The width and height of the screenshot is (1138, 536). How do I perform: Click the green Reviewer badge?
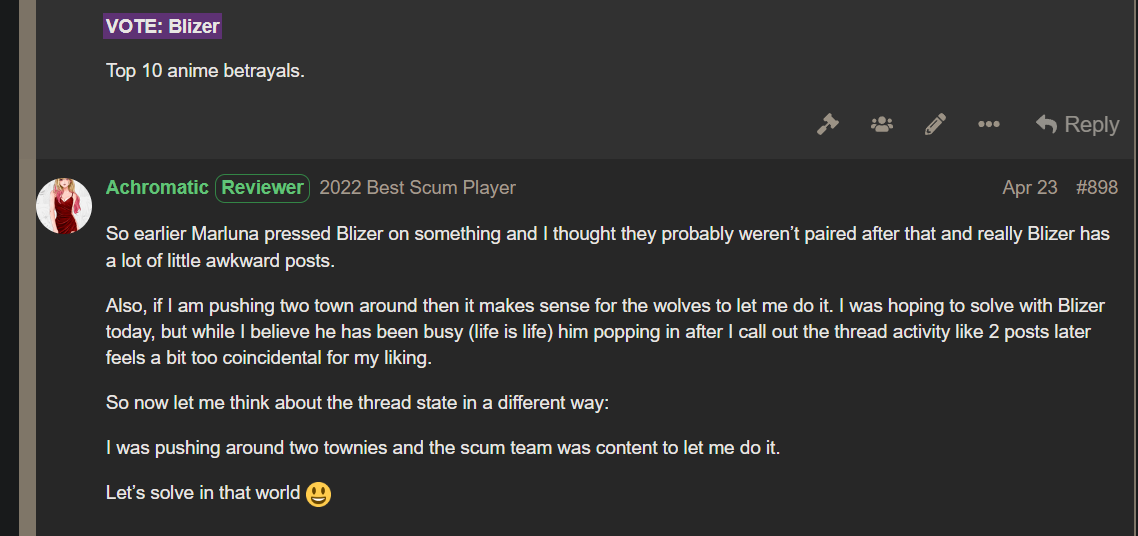[263, 188]
